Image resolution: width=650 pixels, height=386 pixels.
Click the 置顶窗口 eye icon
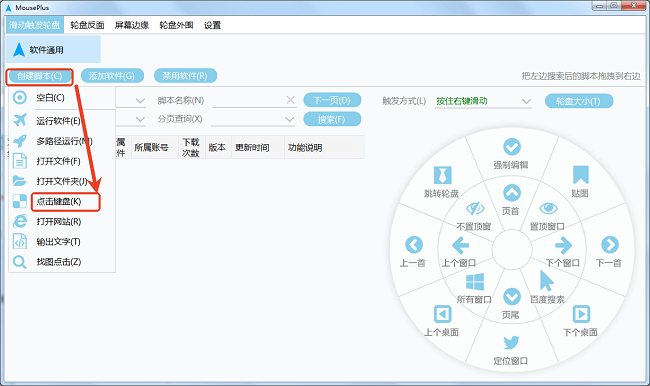click(x=548, y=208)
